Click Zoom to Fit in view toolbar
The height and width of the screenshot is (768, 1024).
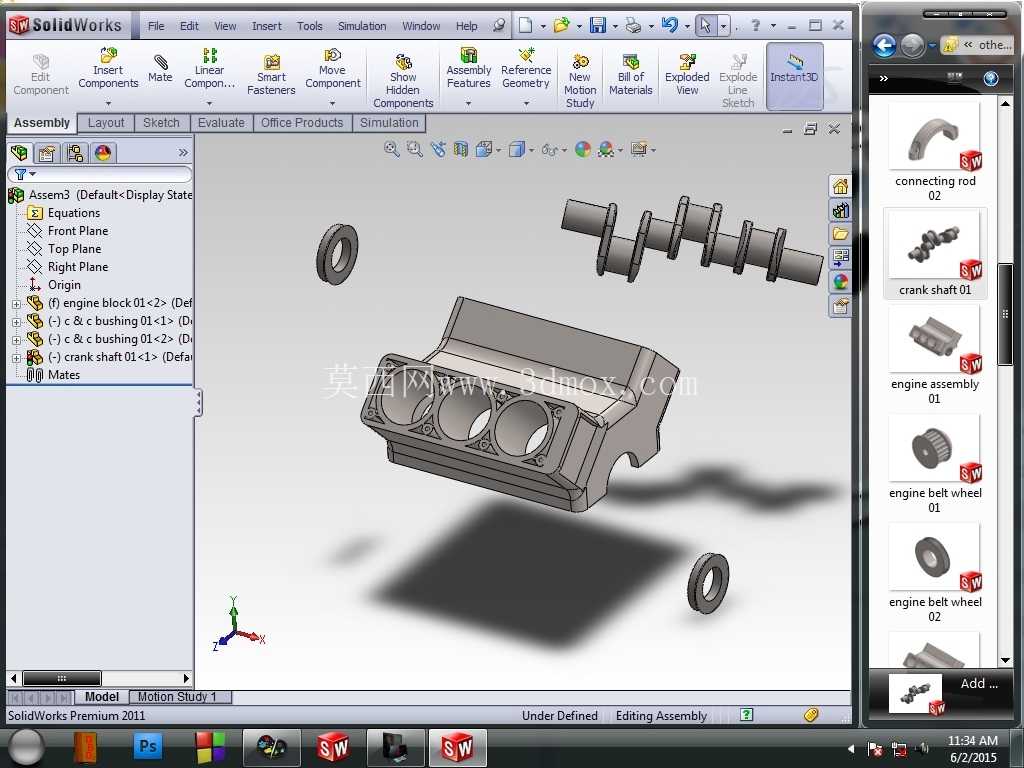391,150
